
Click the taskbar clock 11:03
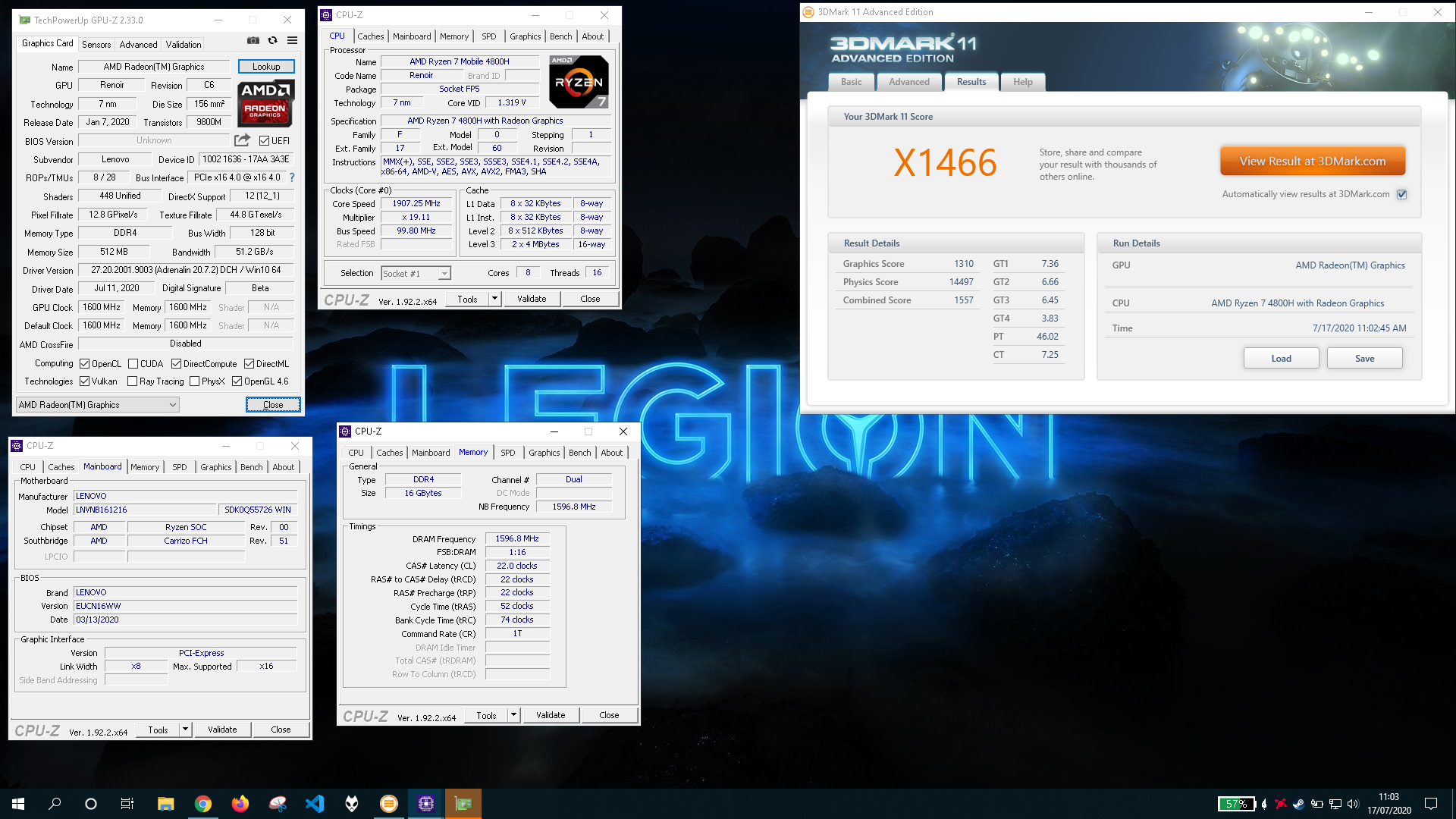(x=1389, y=804)
